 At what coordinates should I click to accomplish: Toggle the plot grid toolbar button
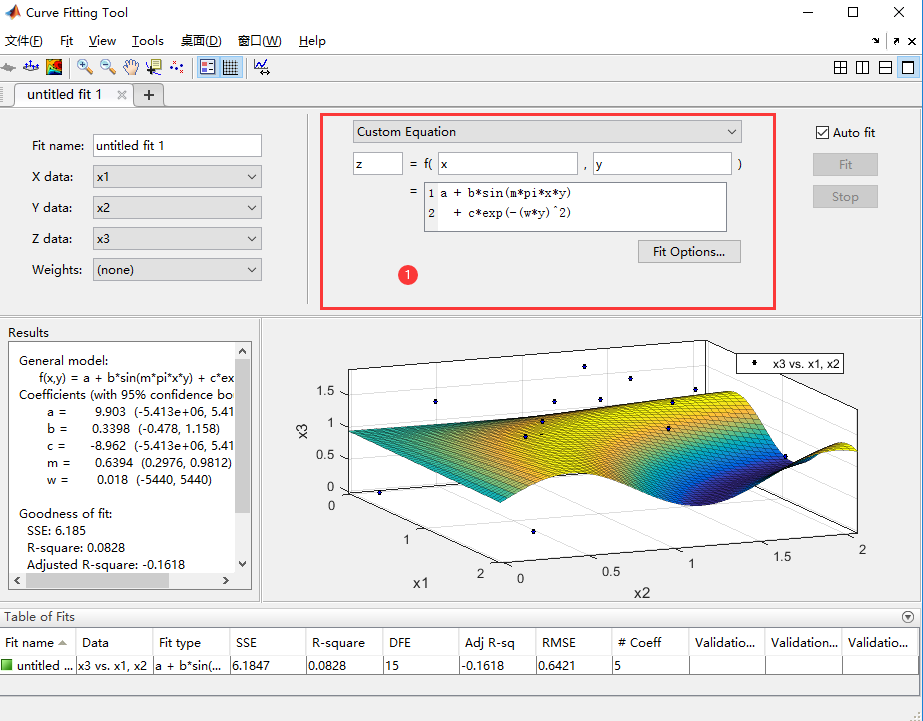(230, 67)
